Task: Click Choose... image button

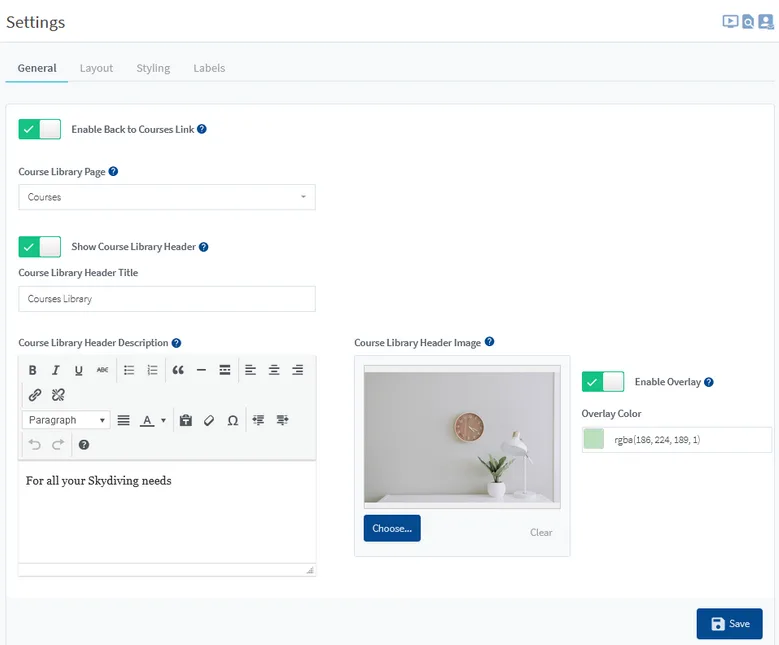Action: (392, 528)
